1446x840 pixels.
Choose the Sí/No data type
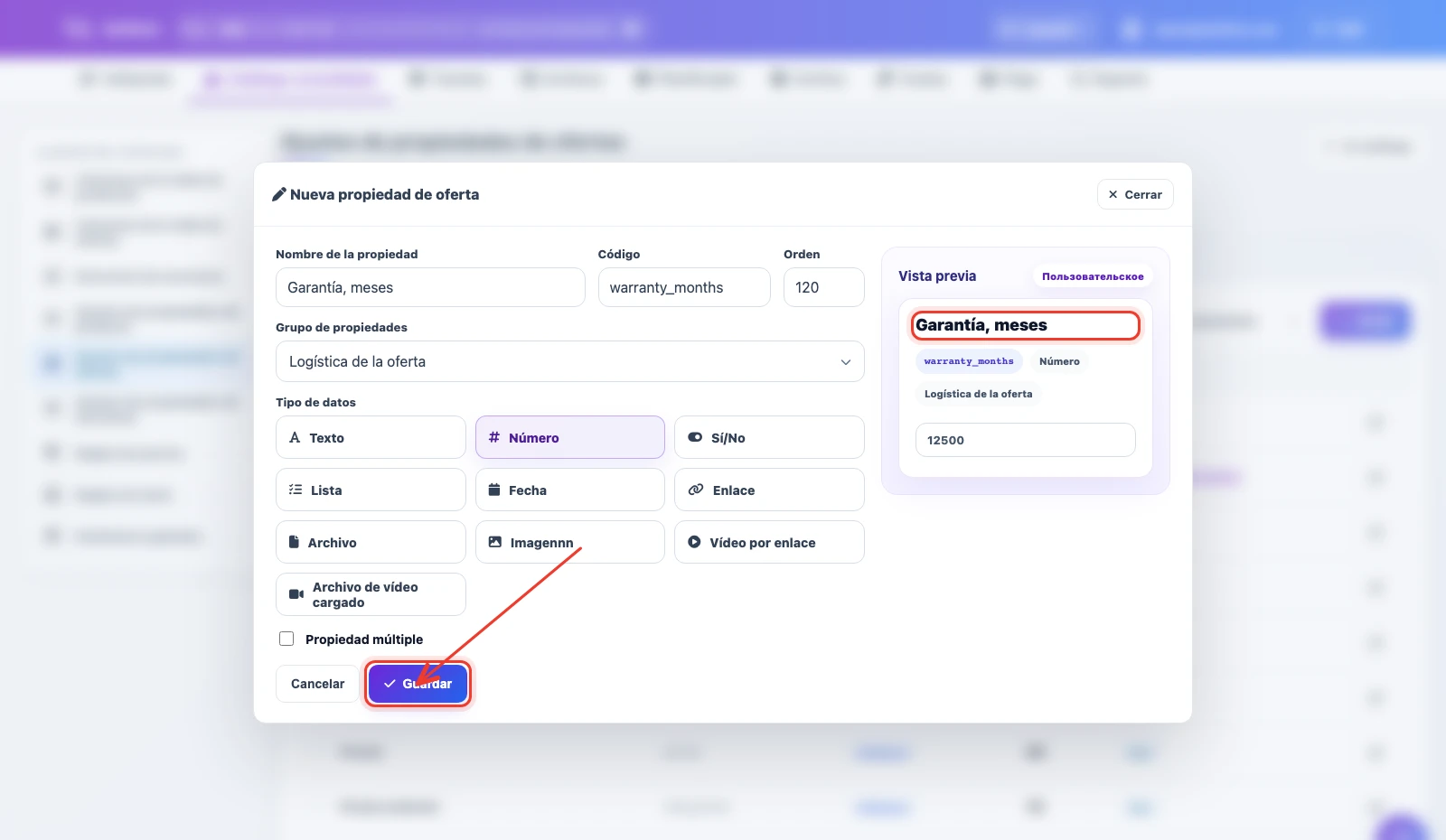(x=769, y=437)
